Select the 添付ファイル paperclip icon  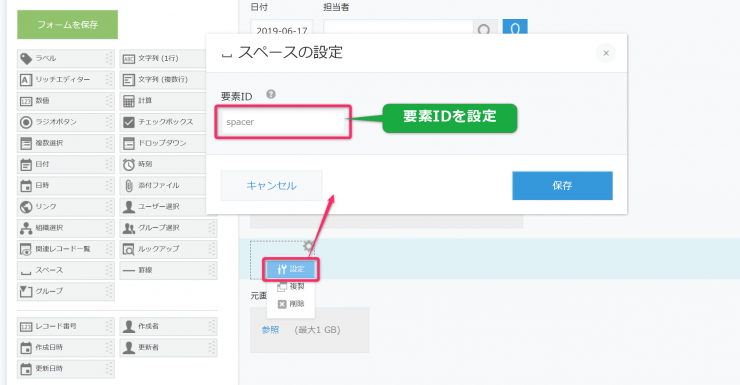(128, 185)
